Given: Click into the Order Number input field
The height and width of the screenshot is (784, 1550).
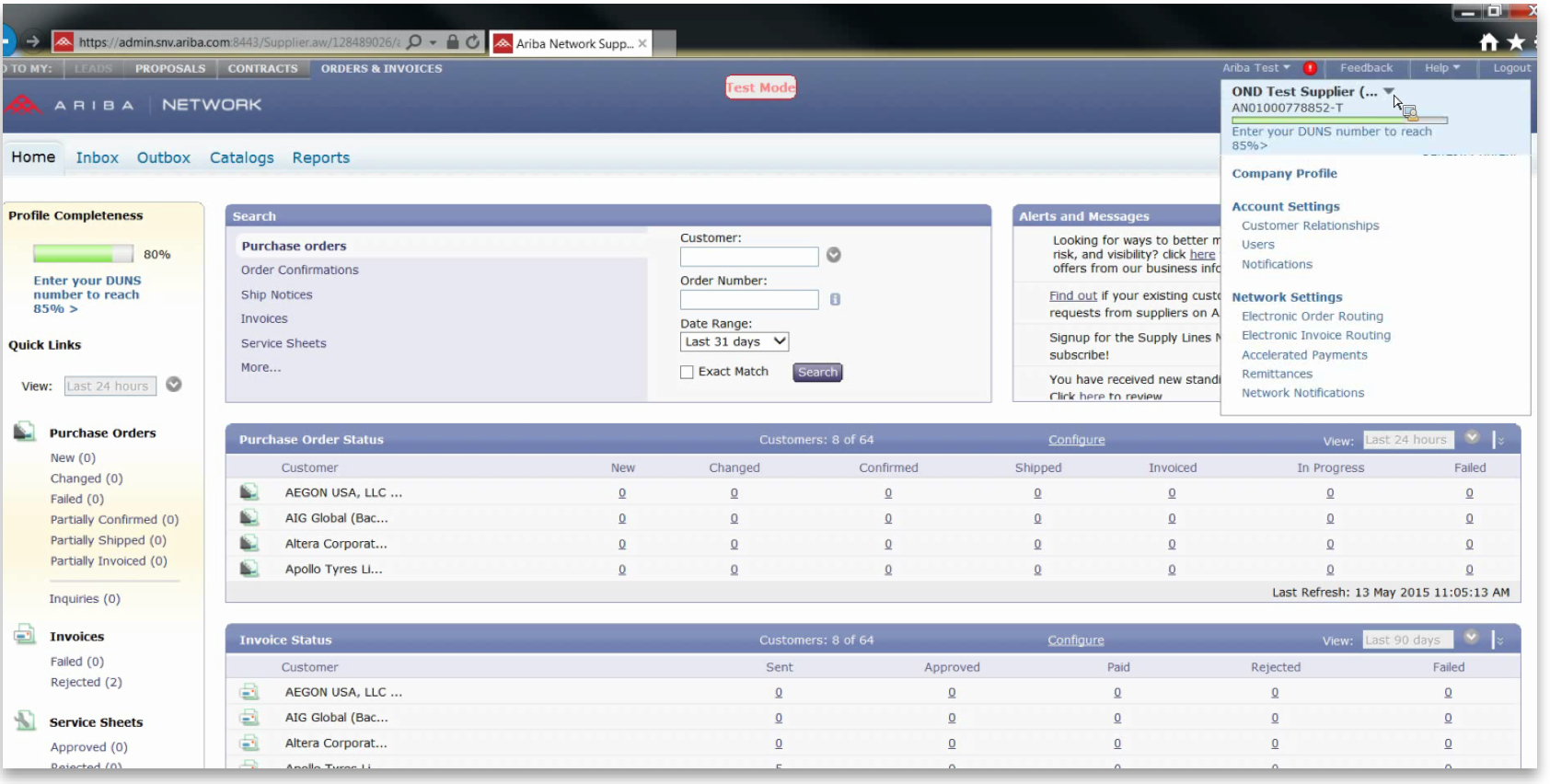Looking at the screenshot, I should (x=749, y=300).
